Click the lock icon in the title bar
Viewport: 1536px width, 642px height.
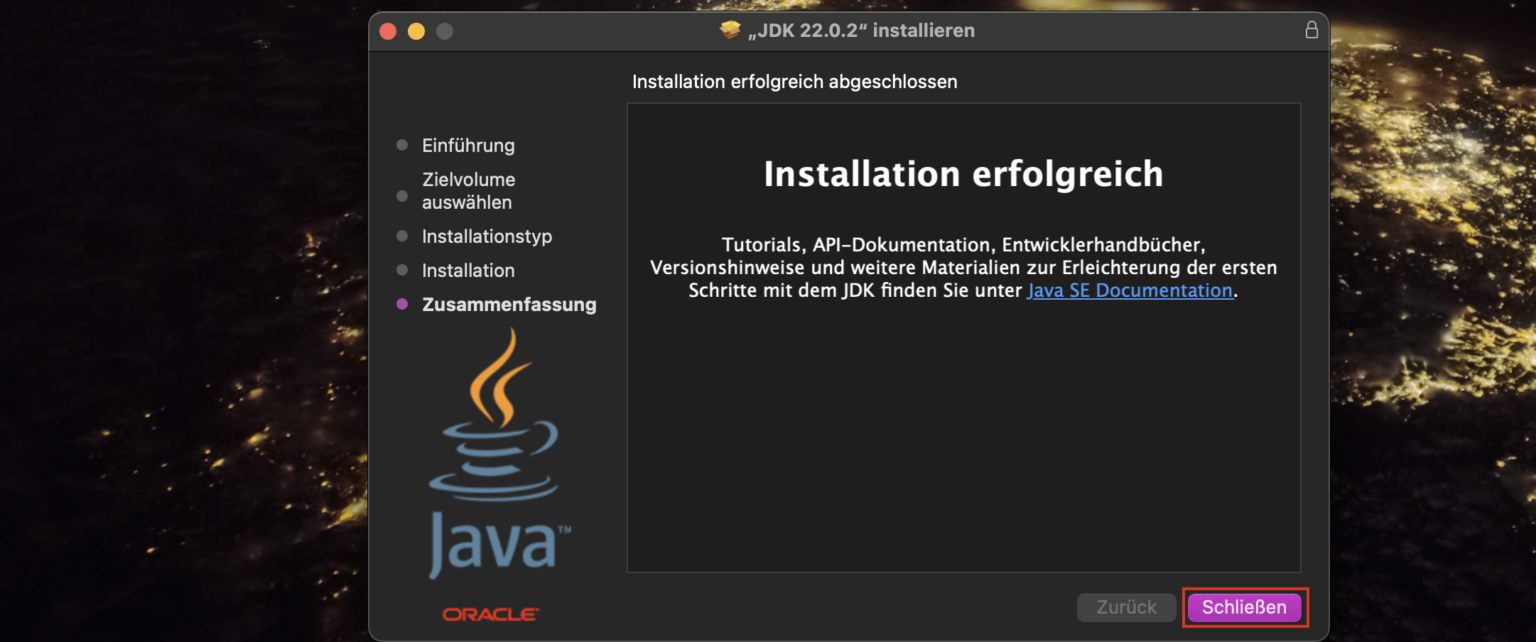(x=1311, y=30)
